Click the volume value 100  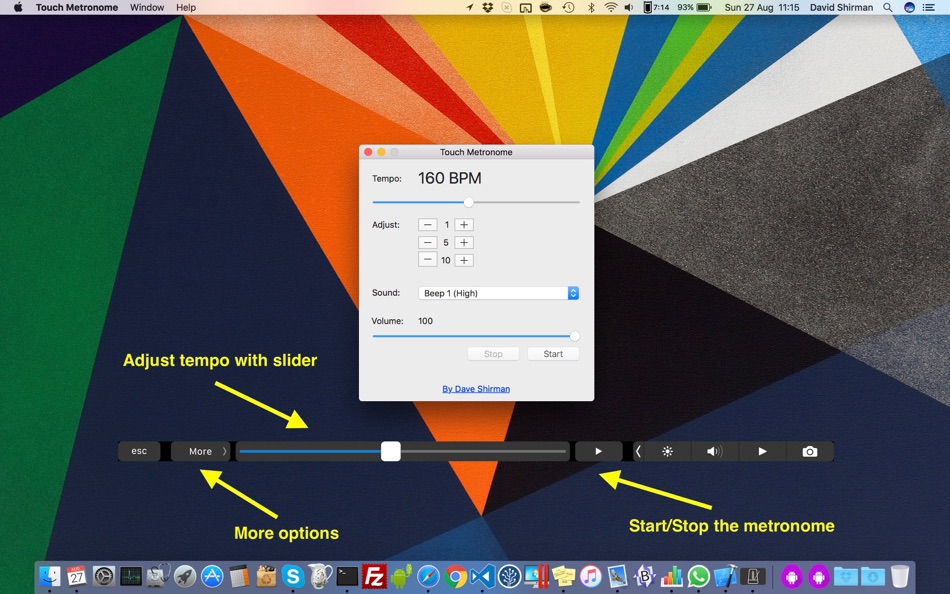point(425,321)
